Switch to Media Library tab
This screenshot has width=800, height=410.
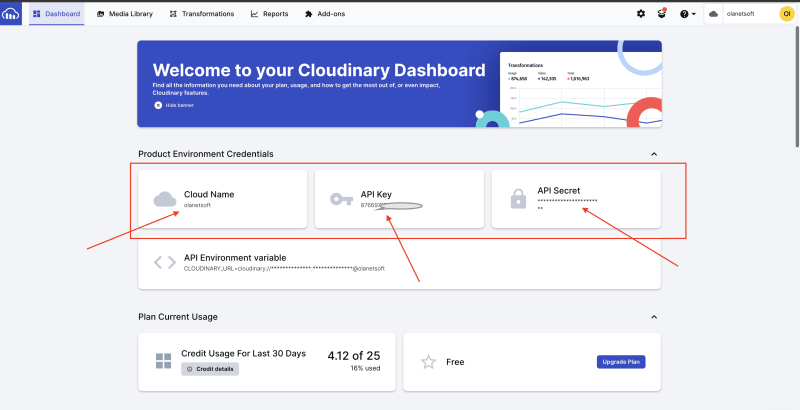point(125,14)
